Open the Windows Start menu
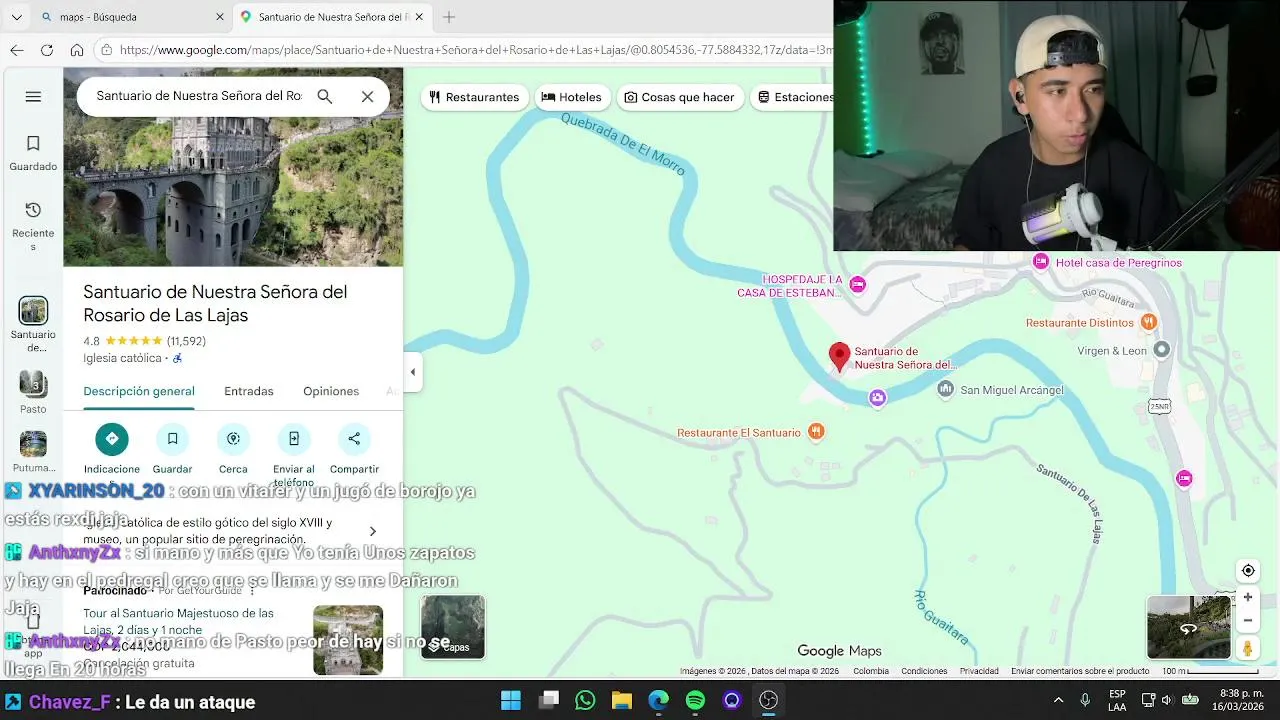Screen dimensions: 1280x720 coord(511,700)
